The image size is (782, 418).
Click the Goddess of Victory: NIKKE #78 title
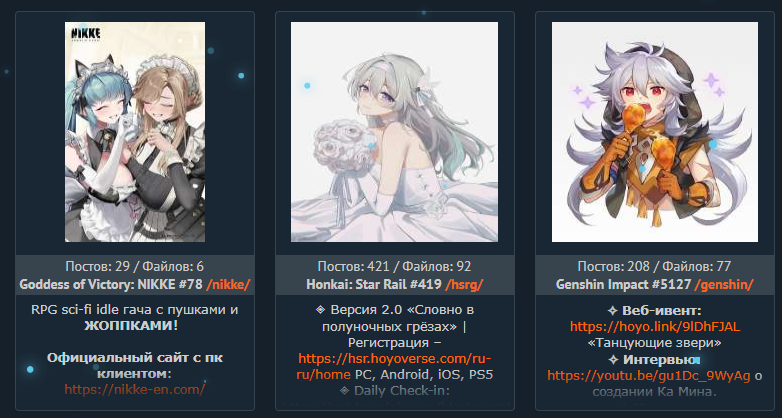coord(111,285)
